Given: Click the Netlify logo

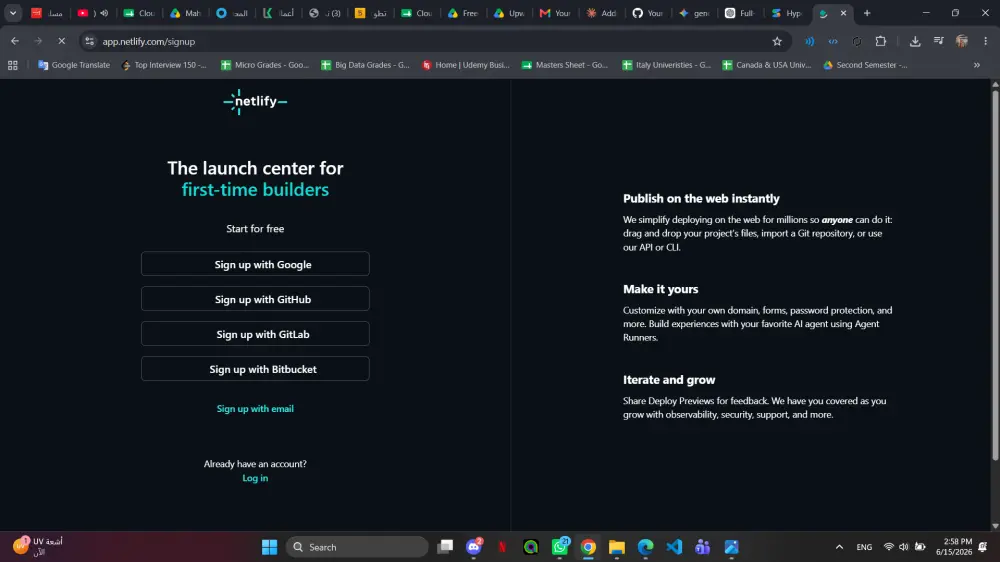Looking at the screenshot, I should click(x=255, y=101).
